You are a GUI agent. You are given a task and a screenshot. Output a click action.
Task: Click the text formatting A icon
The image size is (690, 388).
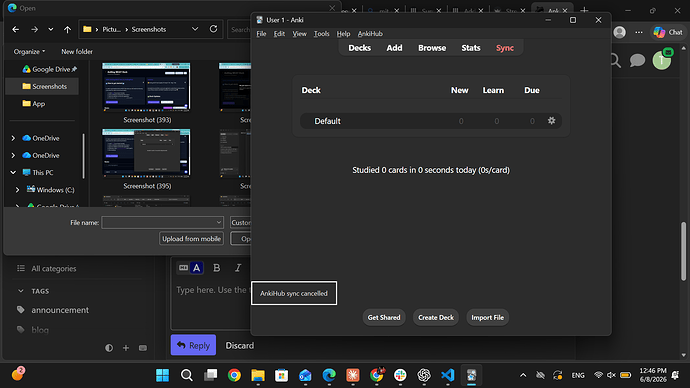tap(197, 267)
